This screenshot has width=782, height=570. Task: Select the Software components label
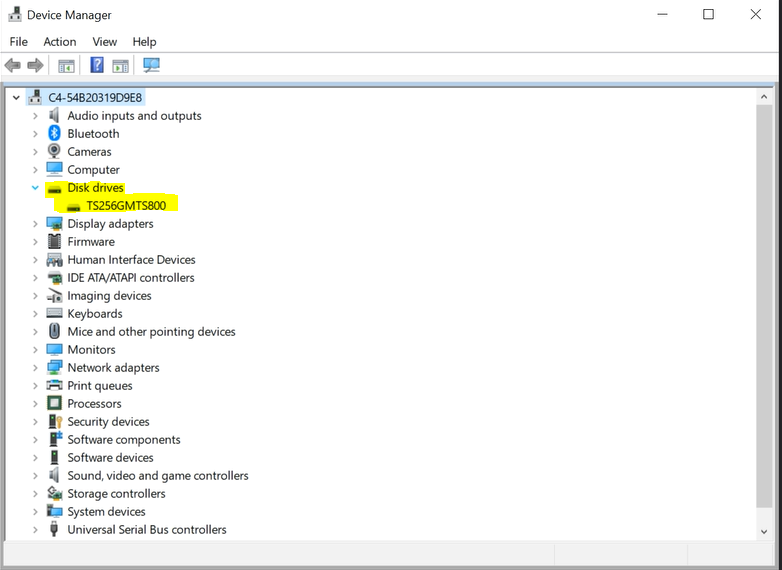coord(124,440)
